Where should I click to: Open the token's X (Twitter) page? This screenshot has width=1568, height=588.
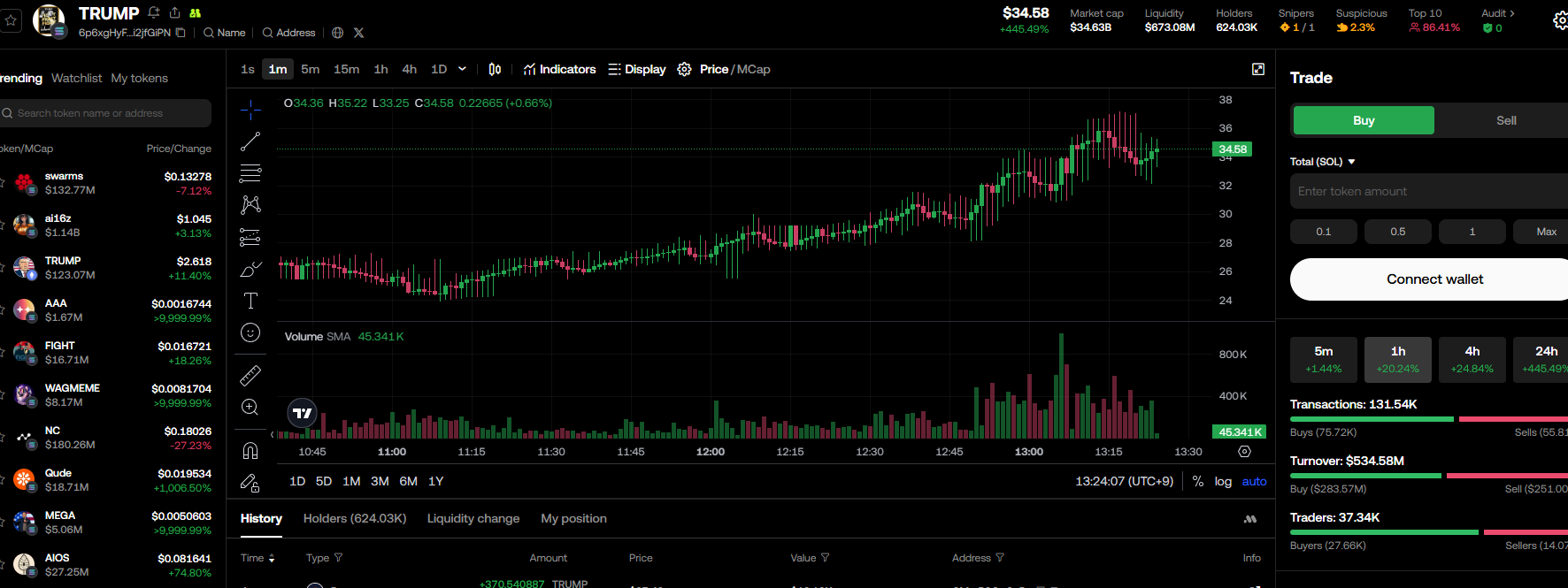pyautogui.click(x=358, y=33)
